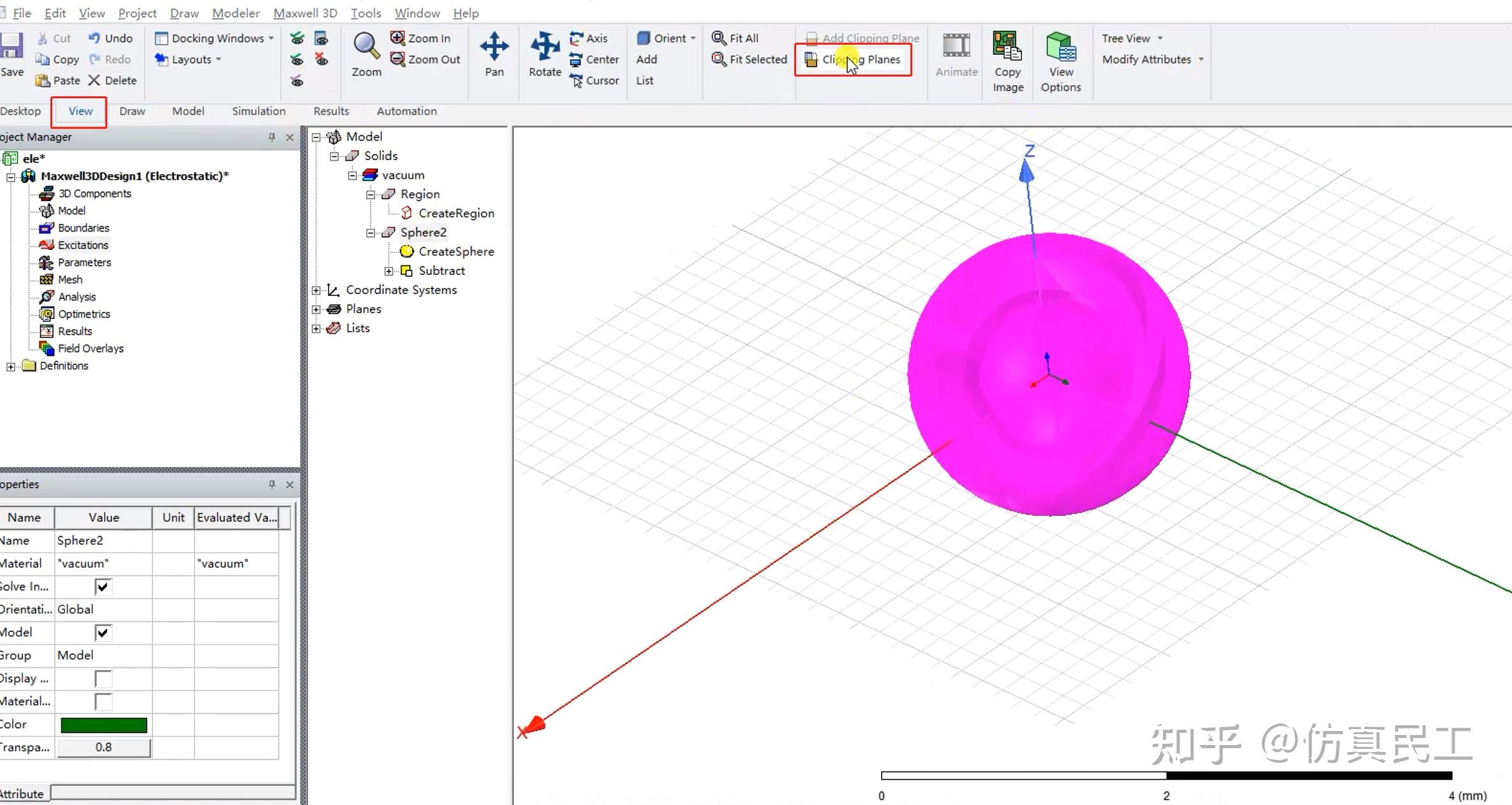Open View Options icon

coord(1060,46)
